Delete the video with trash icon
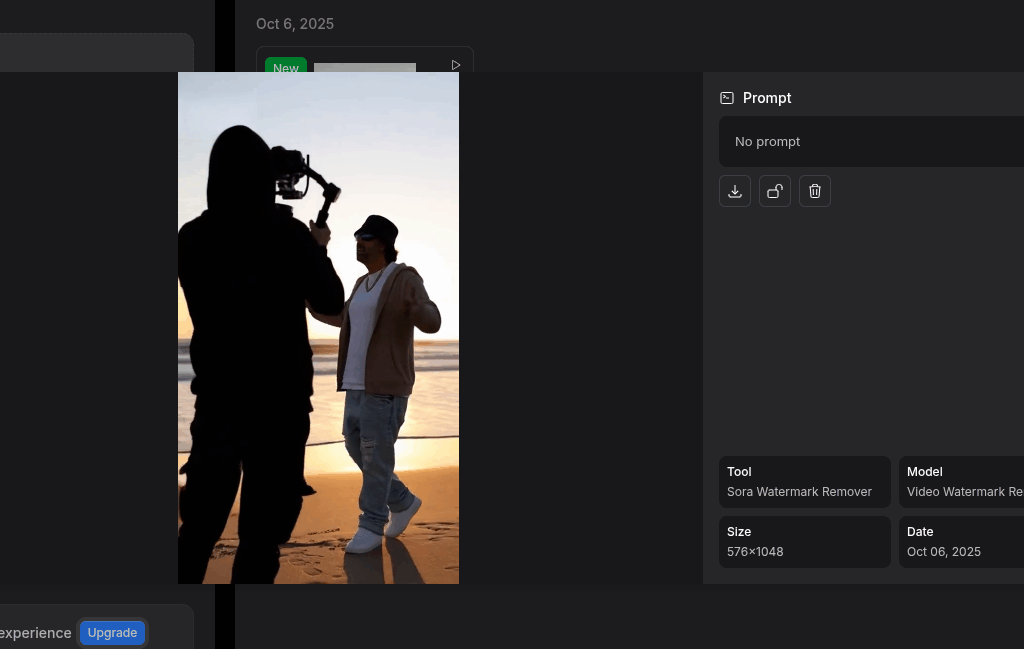 tap(815, 191)
